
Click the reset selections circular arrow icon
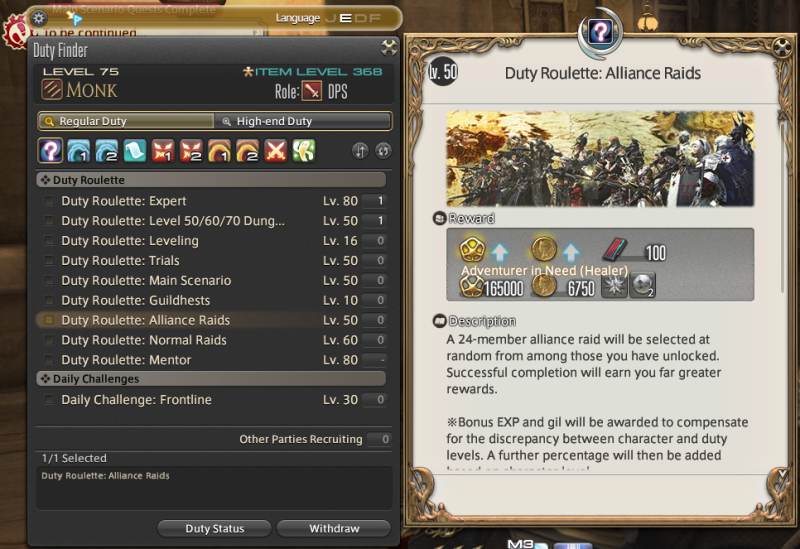383,151
